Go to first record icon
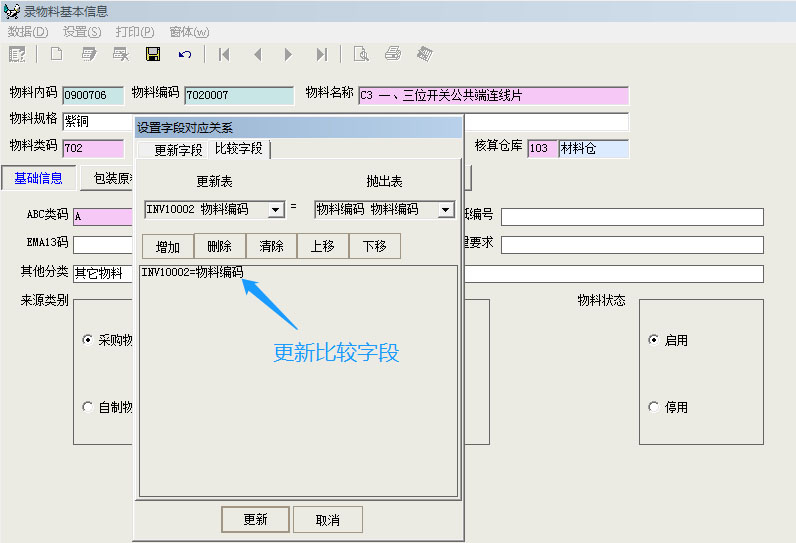The height and width of the screenshot is (543, 796). tap(224, 54)
